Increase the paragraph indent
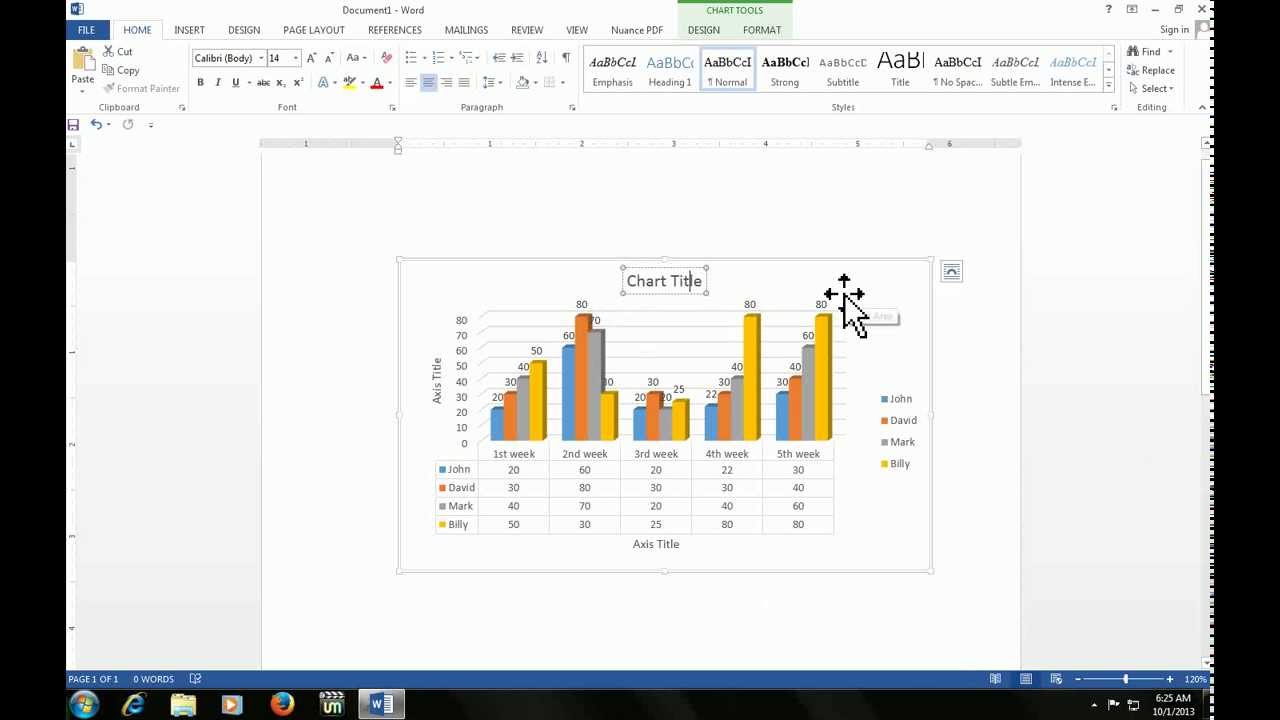The width and height of the screenshot is (1280, 720). (x=517, y=58)
